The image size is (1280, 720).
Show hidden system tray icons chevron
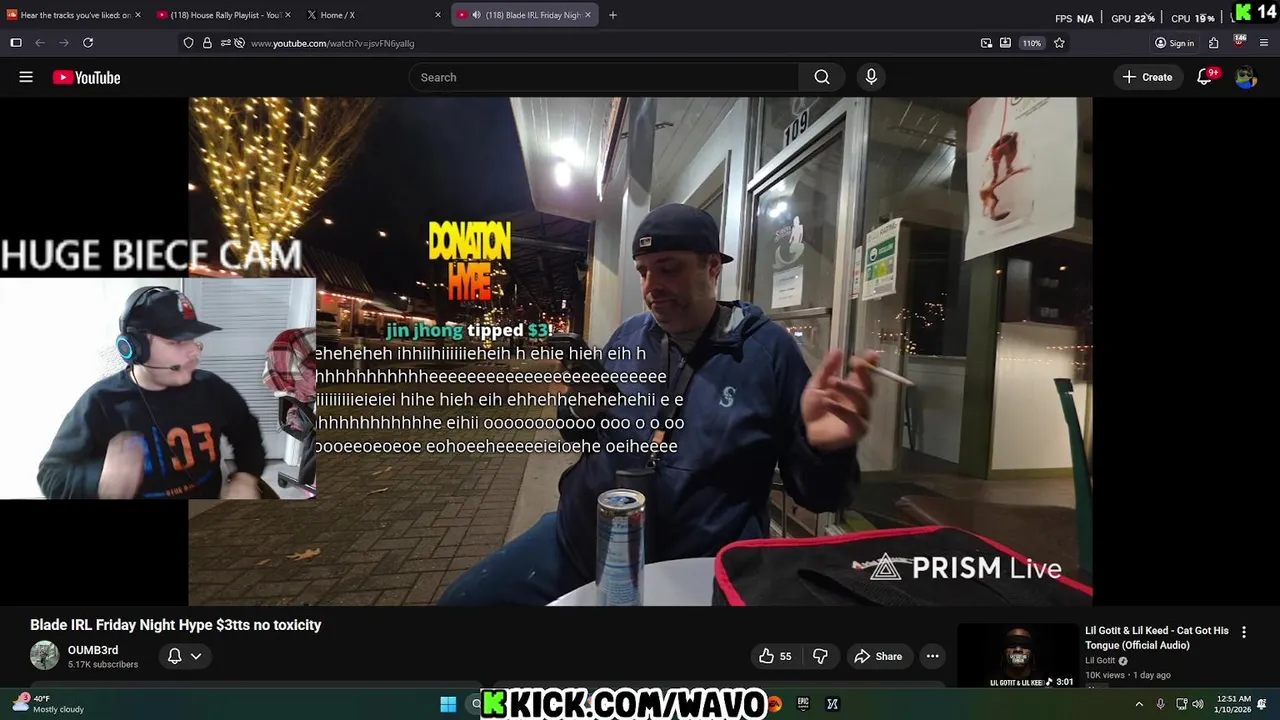click(1138, 704)
